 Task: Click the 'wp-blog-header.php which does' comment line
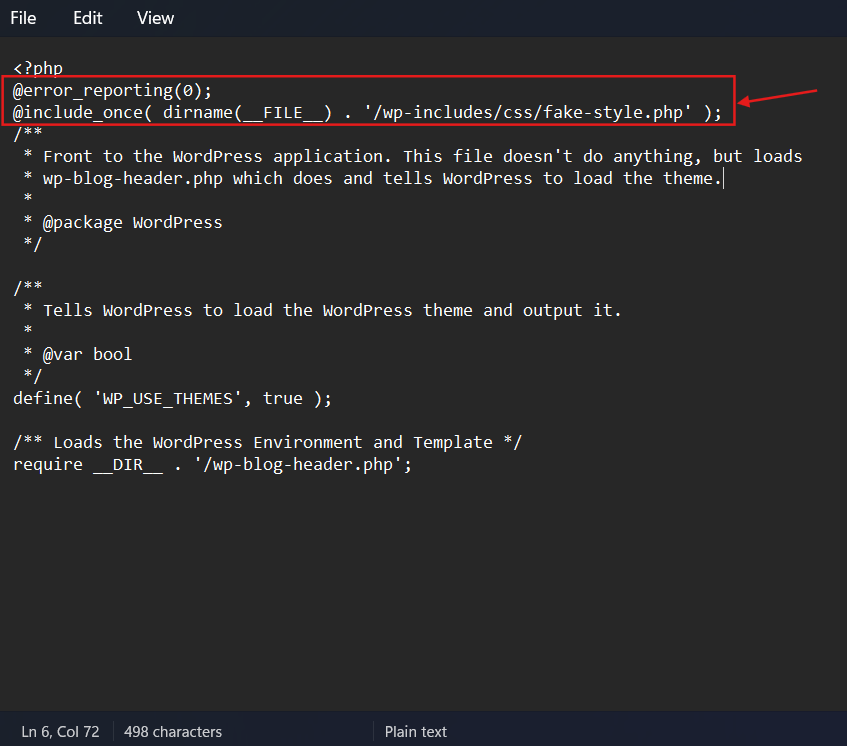click(373, 178)
